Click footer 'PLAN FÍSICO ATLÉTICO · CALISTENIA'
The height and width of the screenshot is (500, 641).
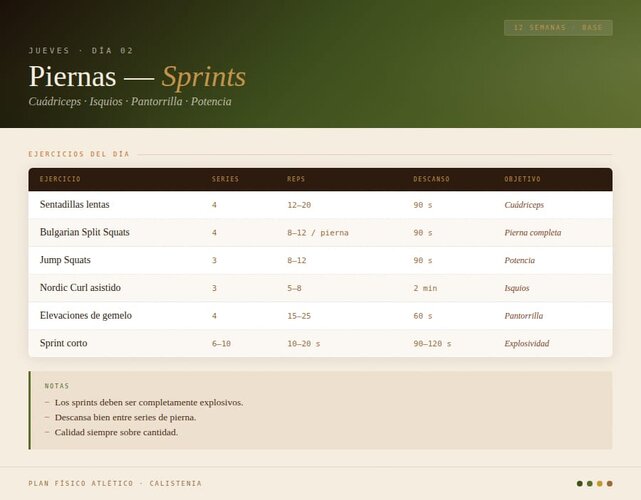pyautogui.click(x=115, y=483)
